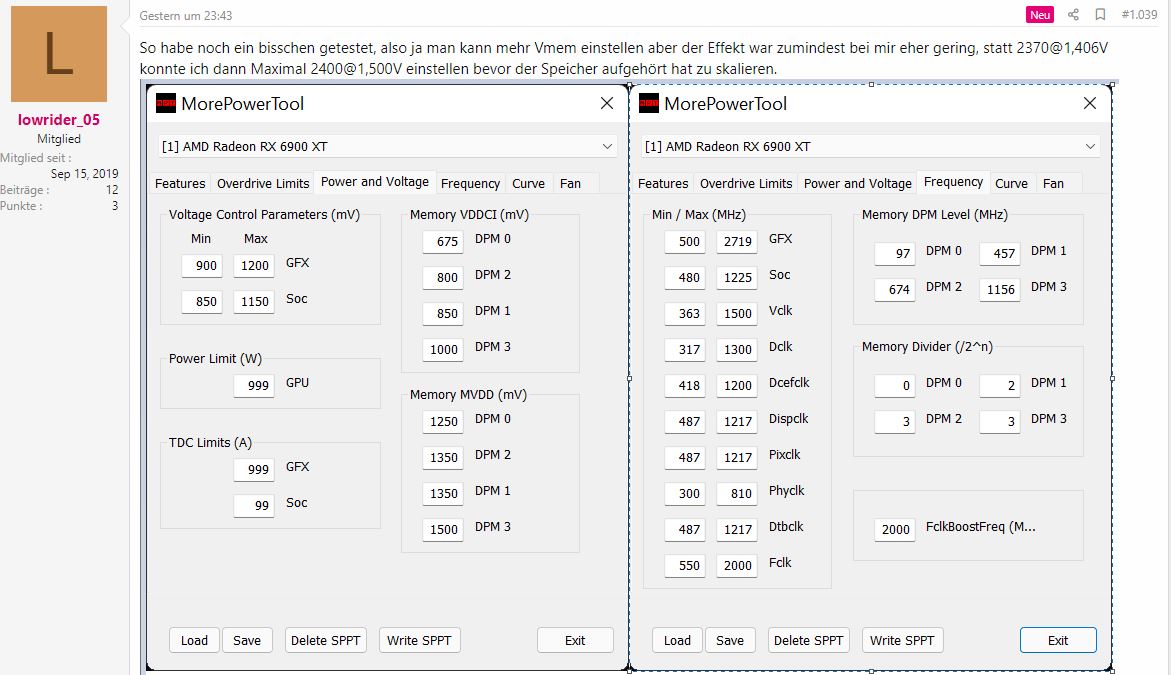The image size is (1171, 675).
Task: Switch to Features tab in right window
Action: [x=663, y=183]
